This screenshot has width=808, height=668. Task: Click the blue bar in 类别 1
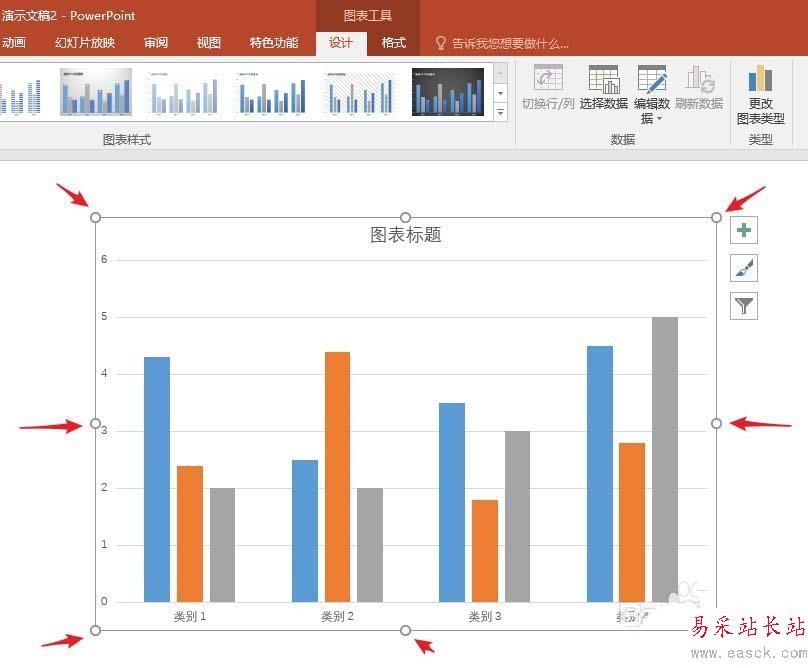[157, 479]
